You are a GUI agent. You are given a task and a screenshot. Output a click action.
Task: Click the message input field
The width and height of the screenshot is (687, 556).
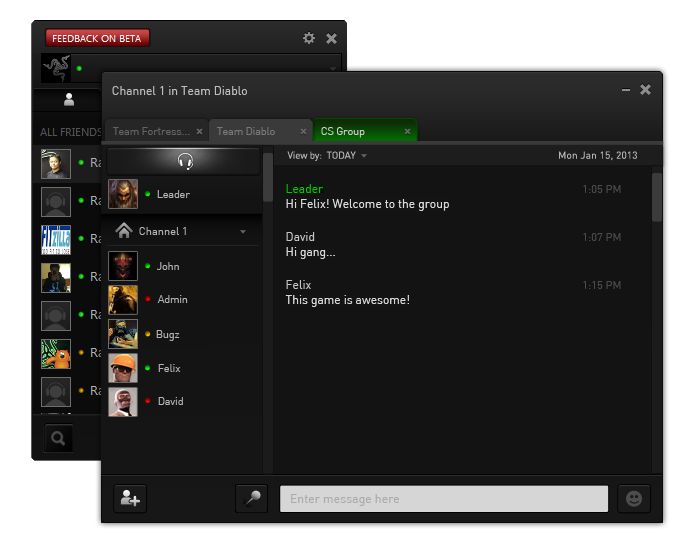(x=444, y=499)
